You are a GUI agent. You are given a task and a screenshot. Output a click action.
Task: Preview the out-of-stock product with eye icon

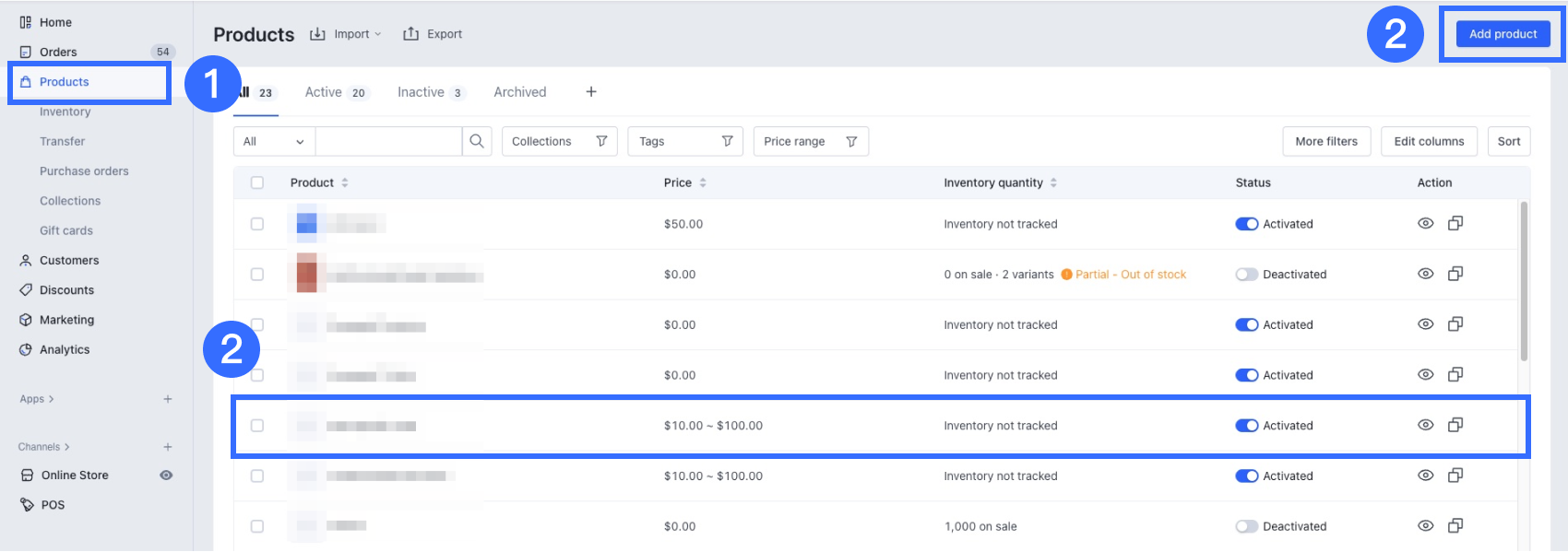coord(1426,275)
